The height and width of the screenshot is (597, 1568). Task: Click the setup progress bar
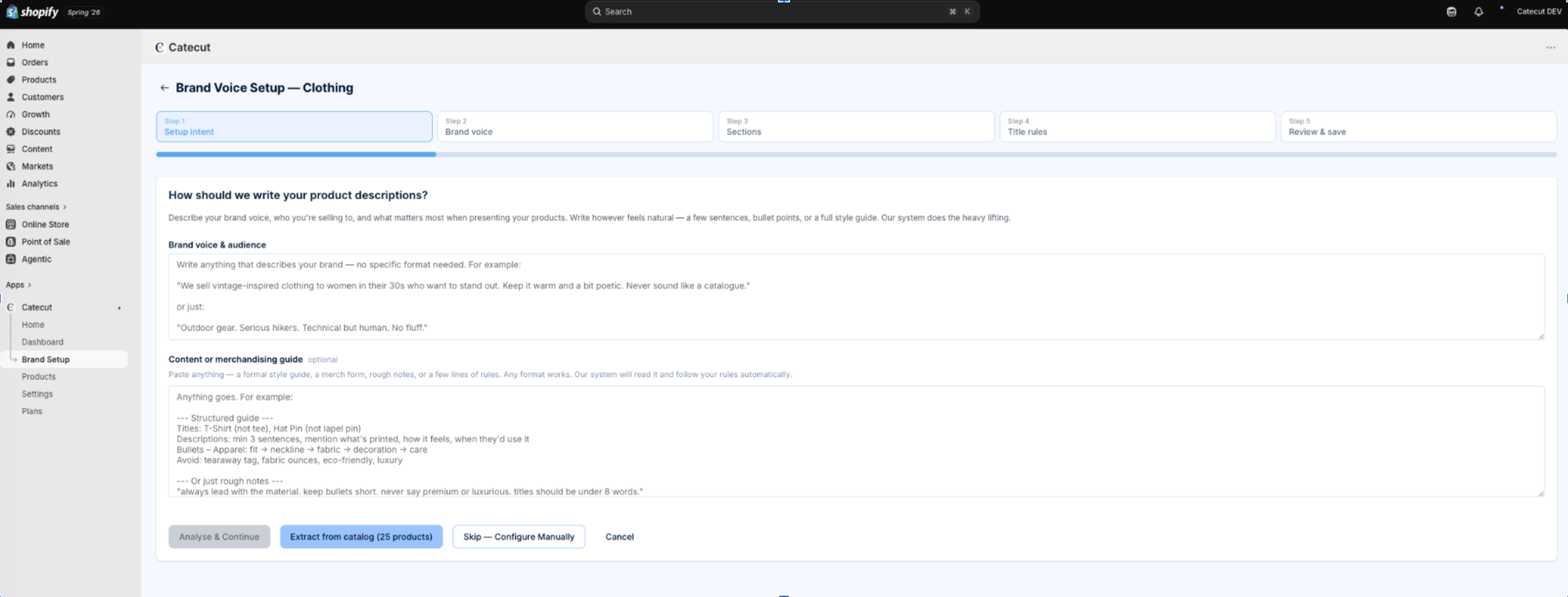(856, 155)
